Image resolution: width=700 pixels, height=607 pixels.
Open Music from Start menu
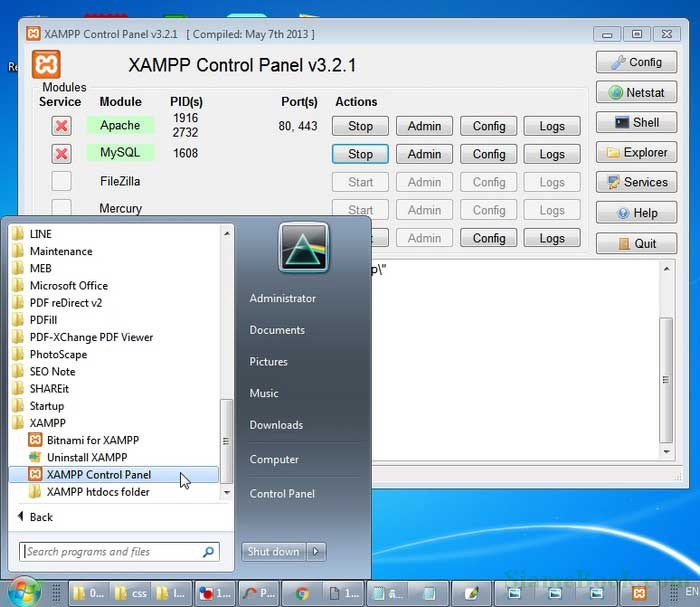(x=264, y=393)
